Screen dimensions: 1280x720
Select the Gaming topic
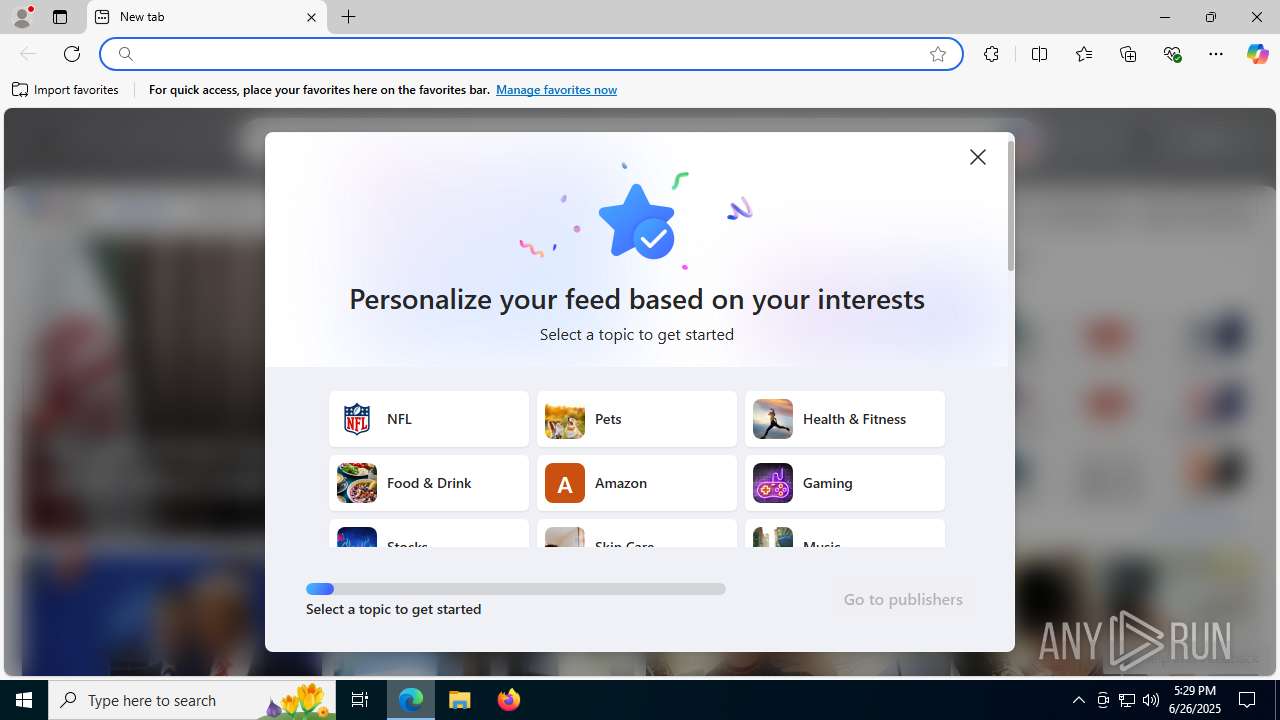click(x=845, y=483)
